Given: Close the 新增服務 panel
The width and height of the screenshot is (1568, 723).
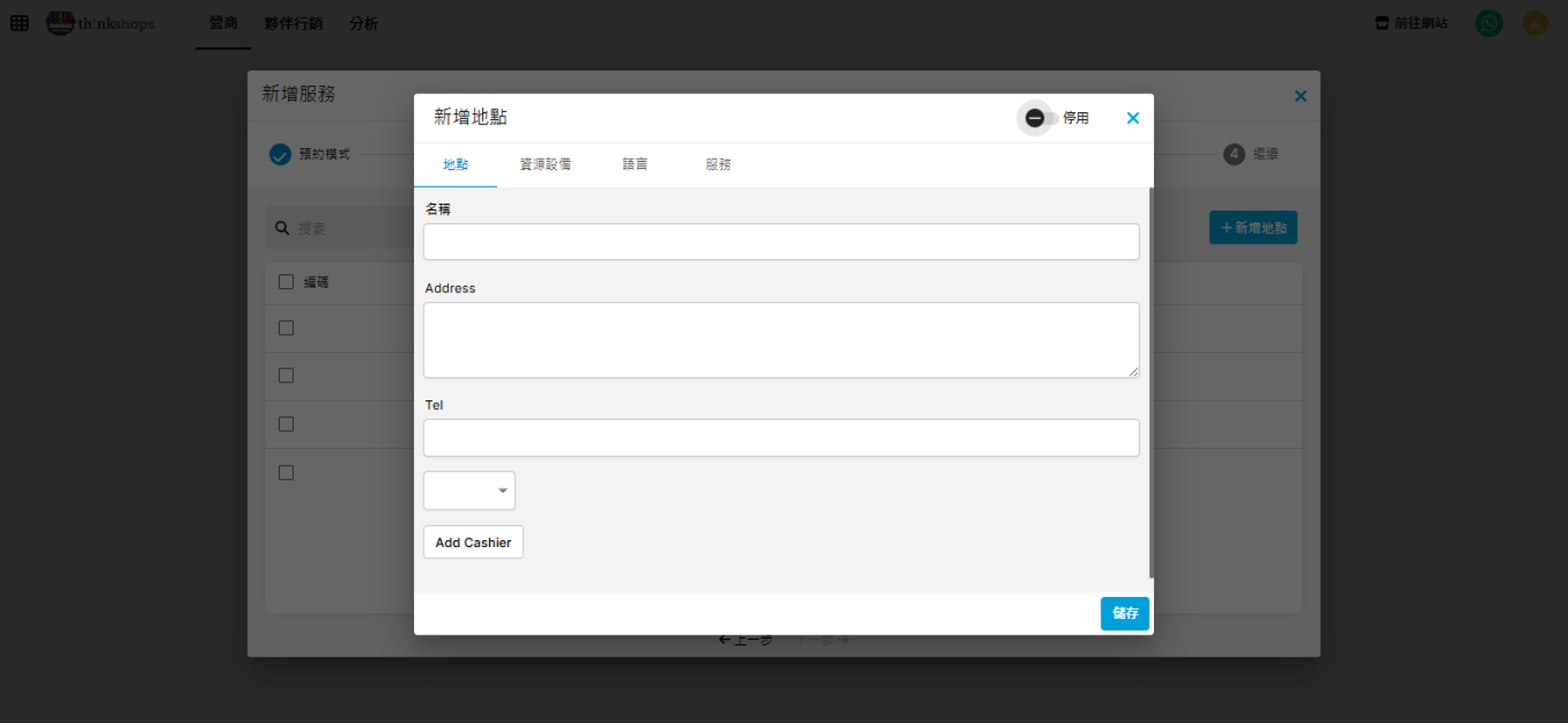Looking at the screenshot, I should click(x=1300, y=96).
